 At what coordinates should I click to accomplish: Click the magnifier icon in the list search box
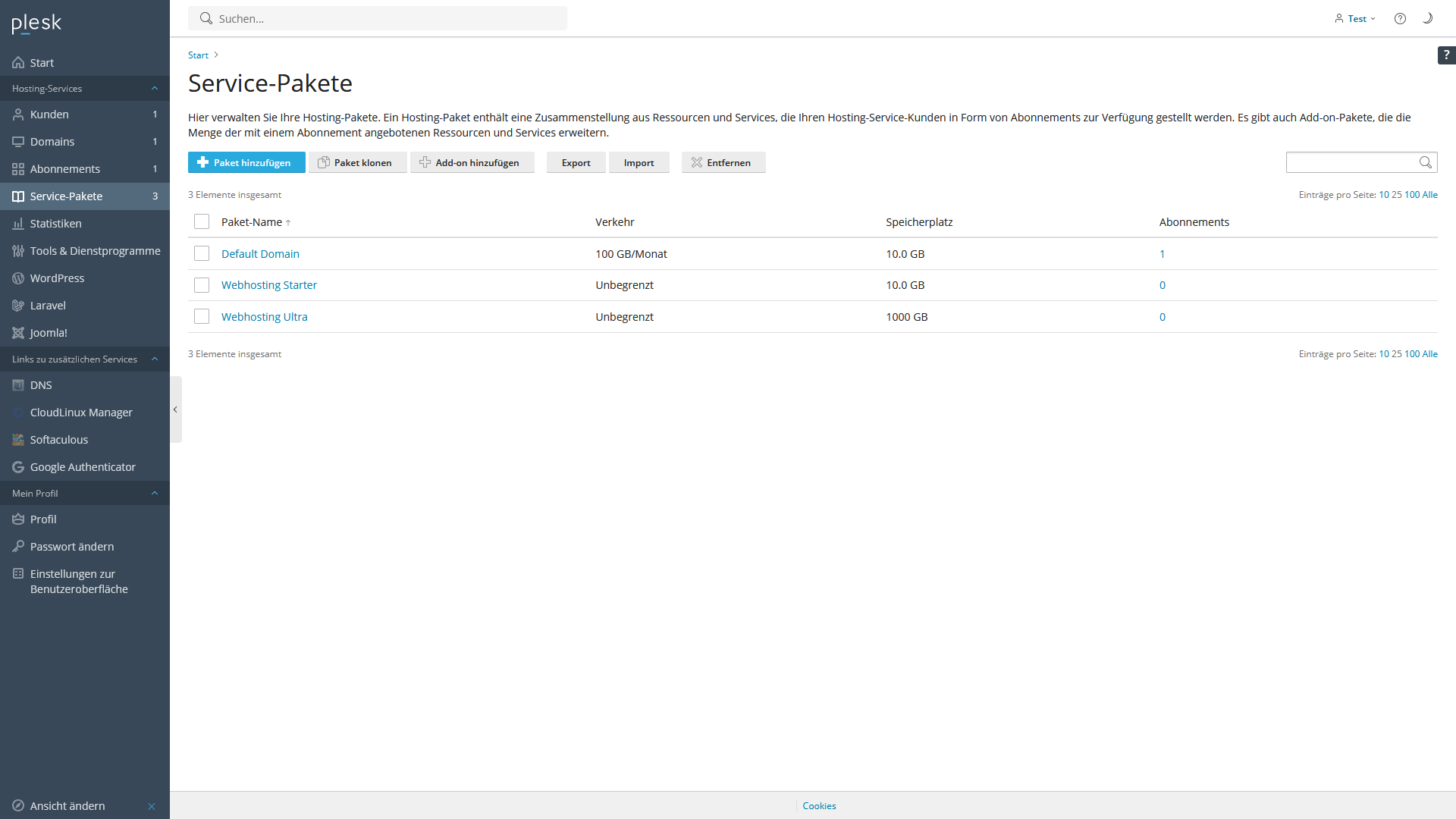[1425, 162]
